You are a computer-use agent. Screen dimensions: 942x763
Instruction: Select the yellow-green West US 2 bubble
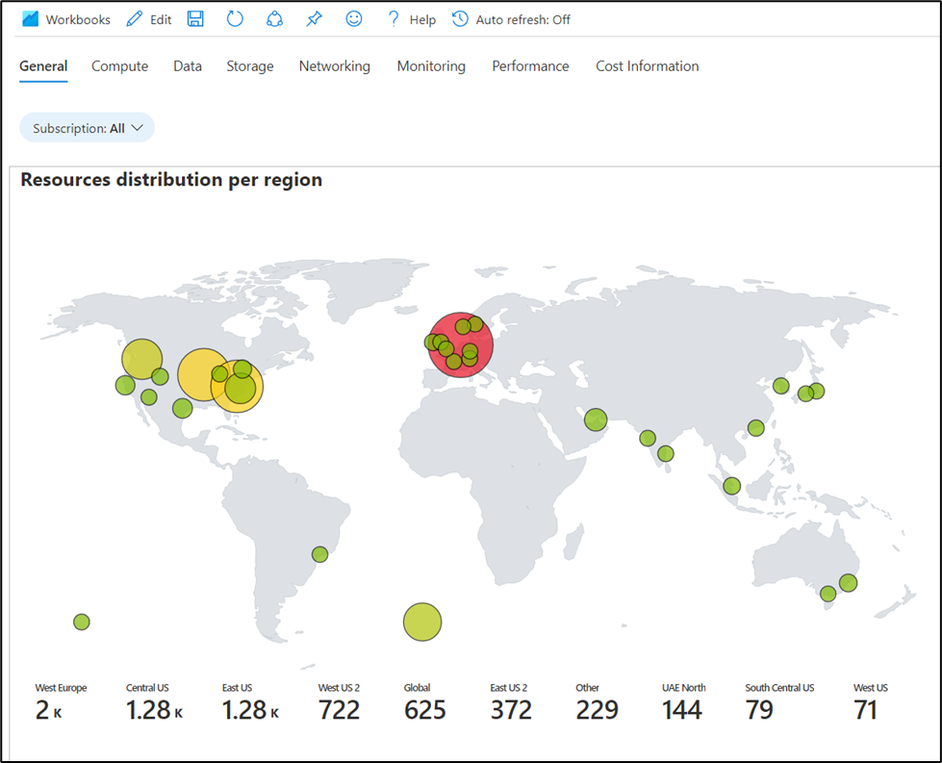(142, 359)
